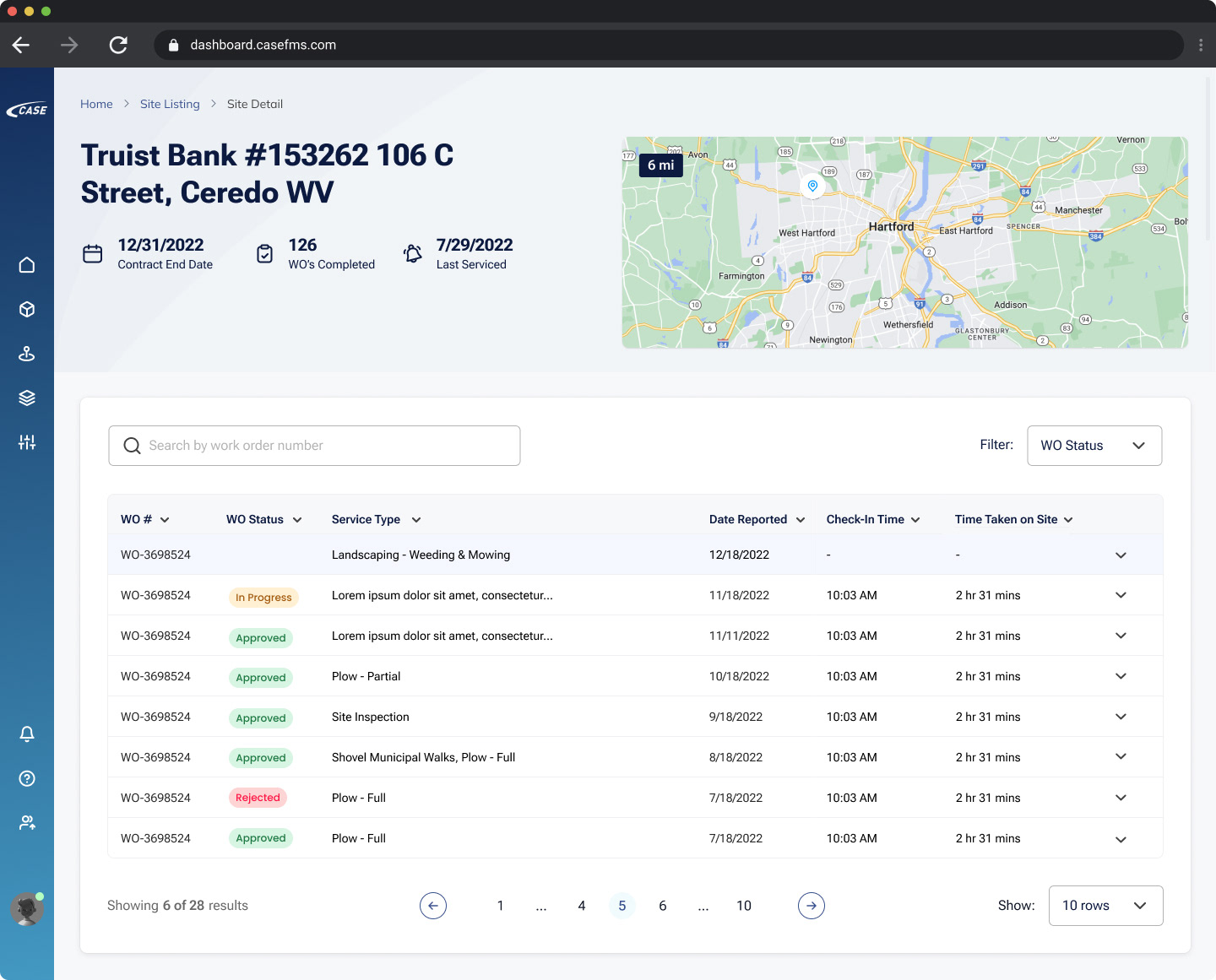
Task: Sort by Date Reported column
Action: [757, 519]
